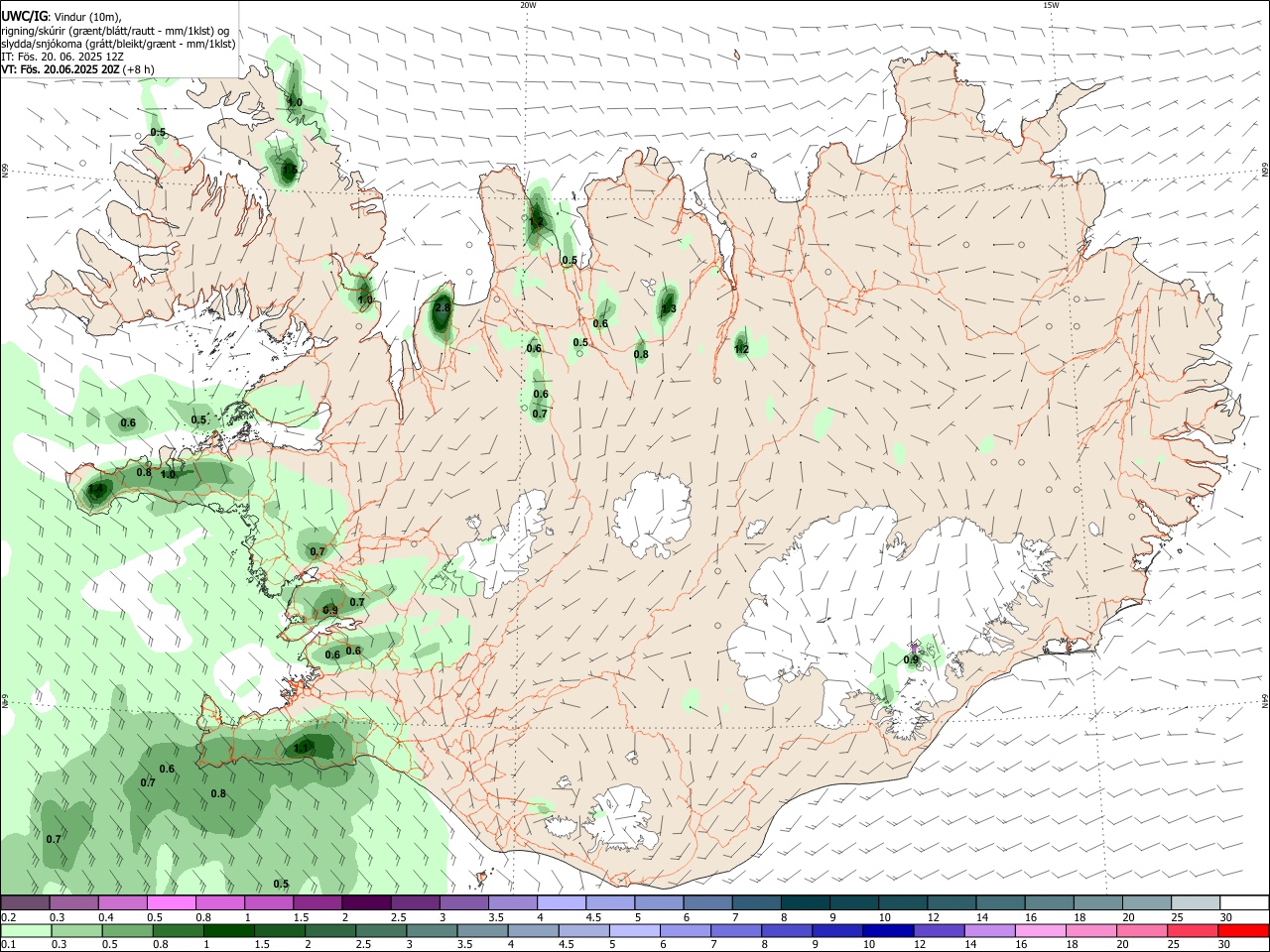Select the light pink swatch labeled 16 on rain scale
This screenshot has width=1270, height=952.
pyautogui.click(x=1040, y=930)
